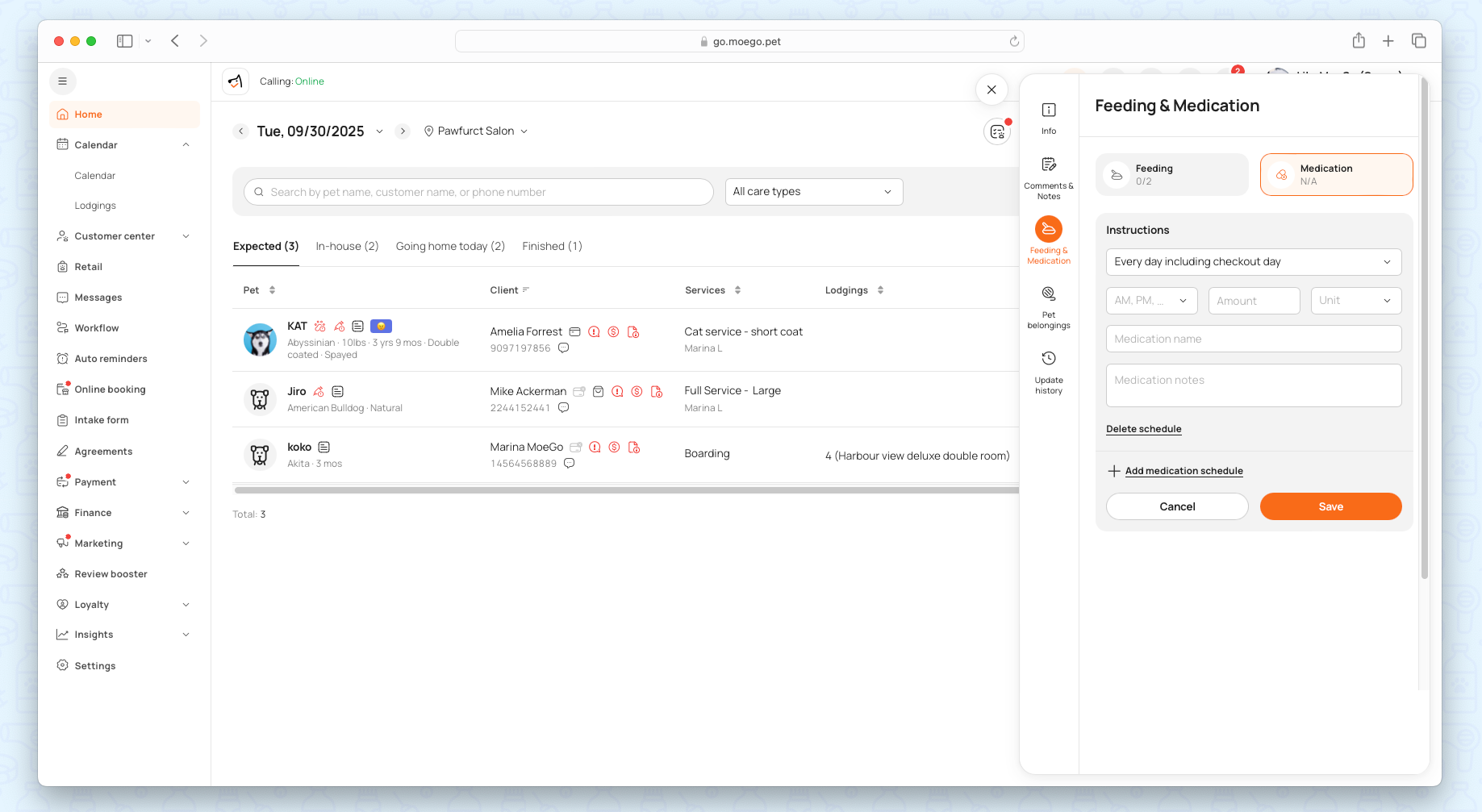Go to previous day arrow
1482x812 pixels.
click(240, 131)
